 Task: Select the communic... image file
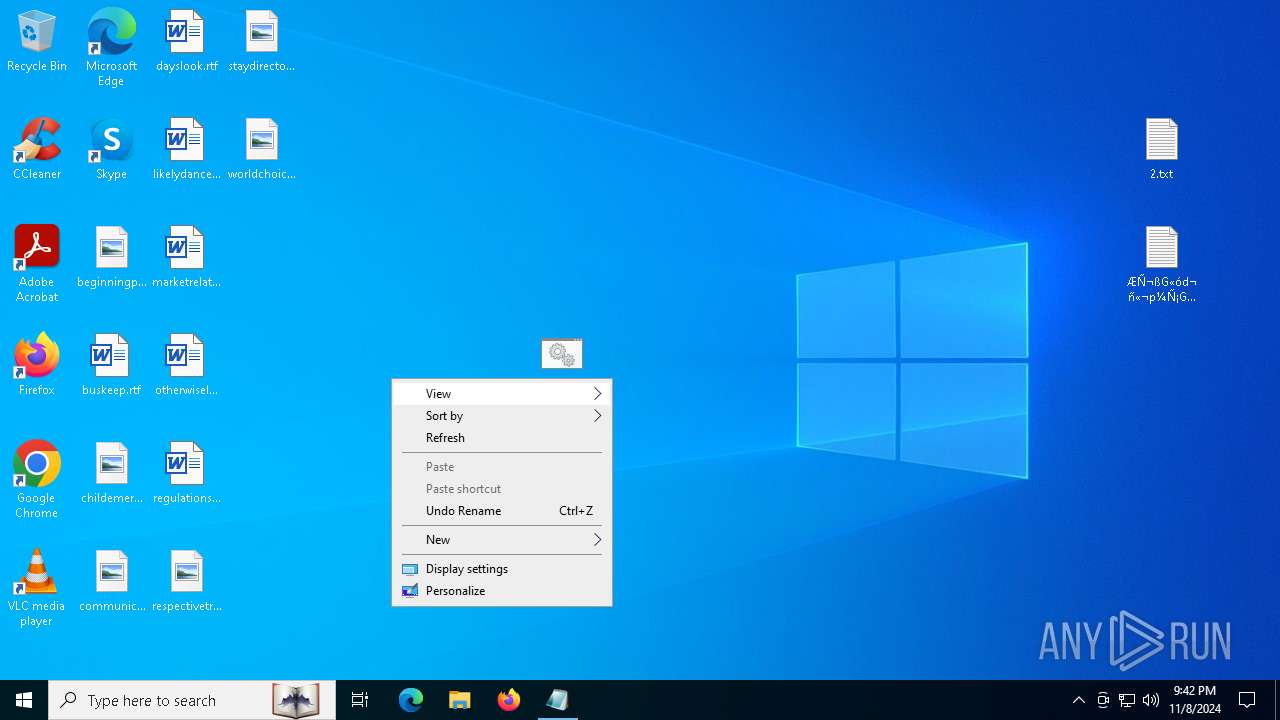[x=111, y=582]
